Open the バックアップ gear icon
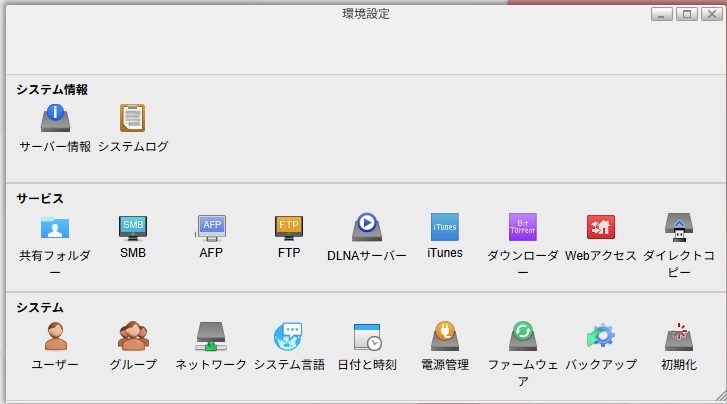Screen dimensions: 727x404 (x=601, y=335)
